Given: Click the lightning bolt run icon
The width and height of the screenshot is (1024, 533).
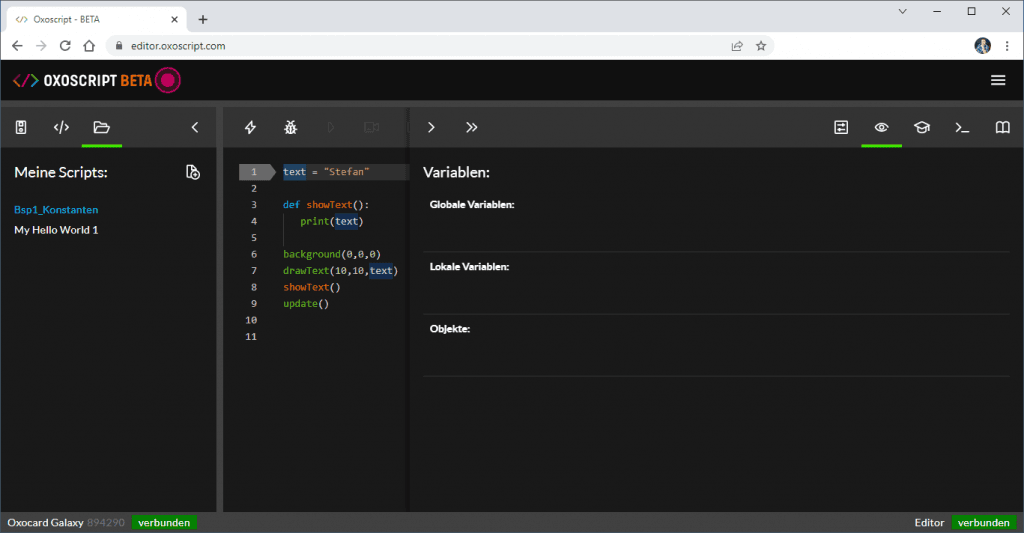Looking at the screenshot, I should click(x=250, y=127).
